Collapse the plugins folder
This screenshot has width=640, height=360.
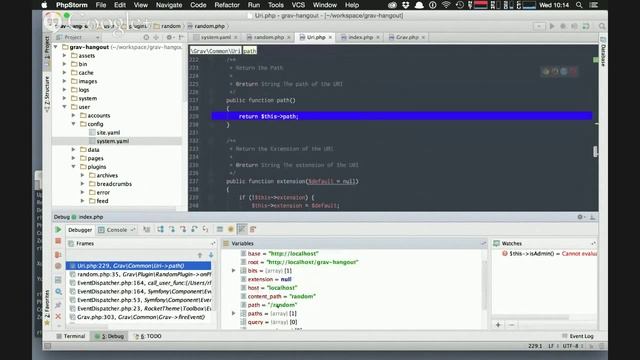73,167
